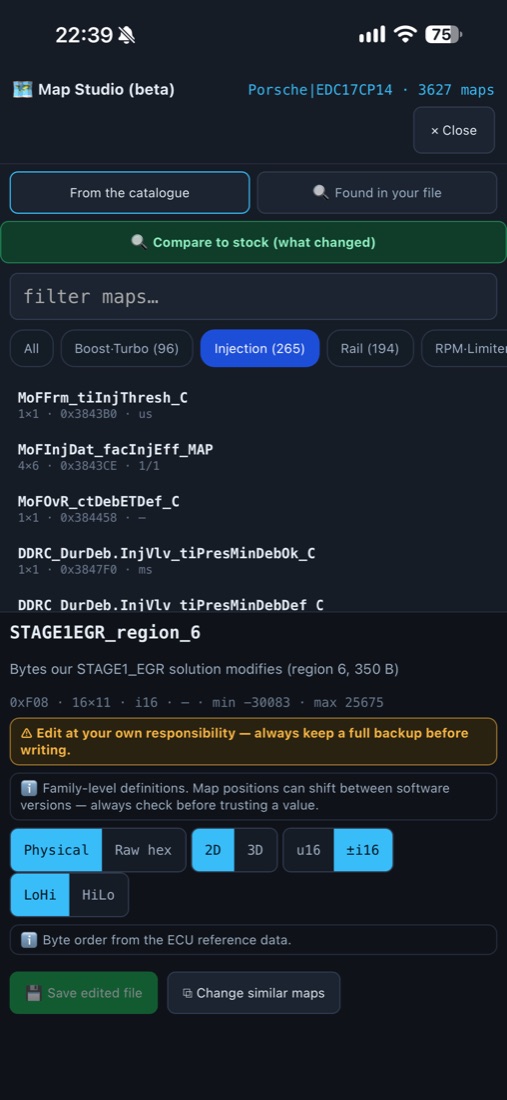Open Compare to stock (what changed)
Viewport: 507px width, 1100px height.
(x=253, y=242)
